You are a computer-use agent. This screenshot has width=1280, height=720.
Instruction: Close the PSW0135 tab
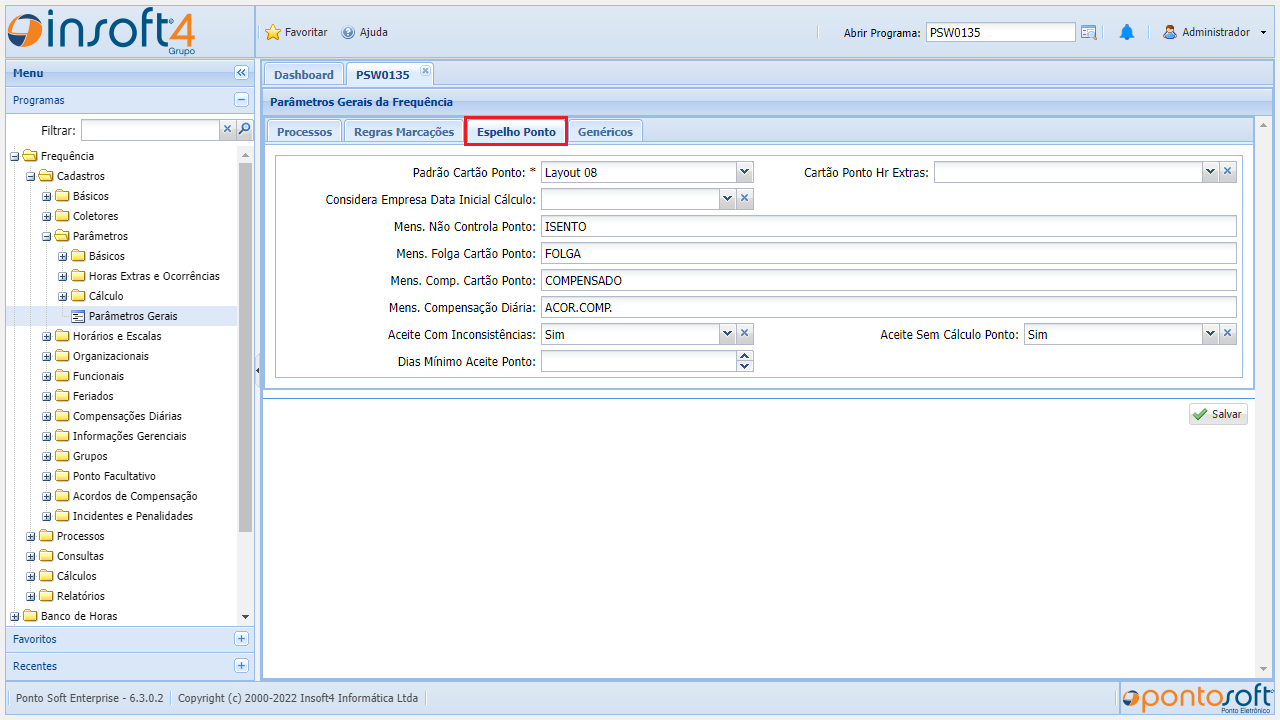(425, 70)
